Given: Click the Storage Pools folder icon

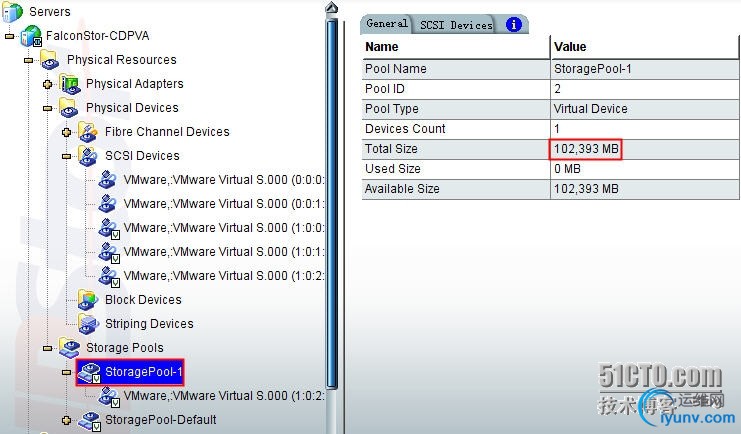Looking at the screenshot, I should pyautogui.click(x=69, y=348).
